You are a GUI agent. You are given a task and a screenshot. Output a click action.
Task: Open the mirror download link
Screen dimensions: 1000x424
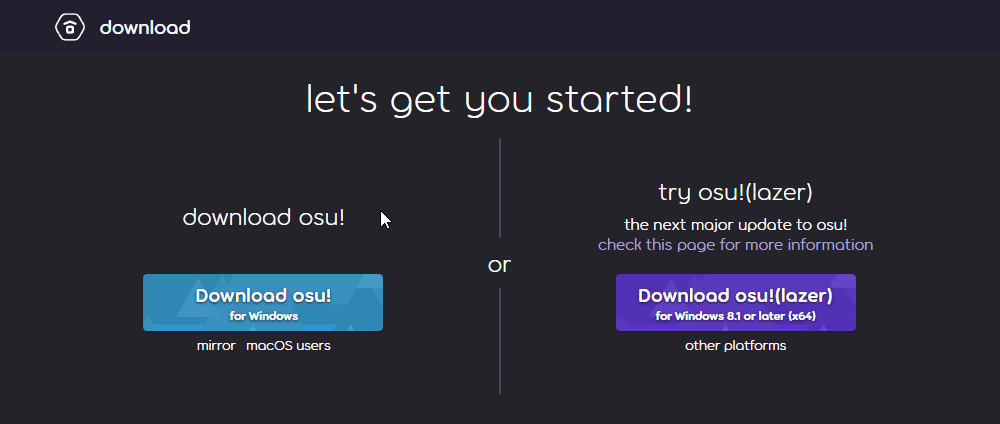(216, 346)
